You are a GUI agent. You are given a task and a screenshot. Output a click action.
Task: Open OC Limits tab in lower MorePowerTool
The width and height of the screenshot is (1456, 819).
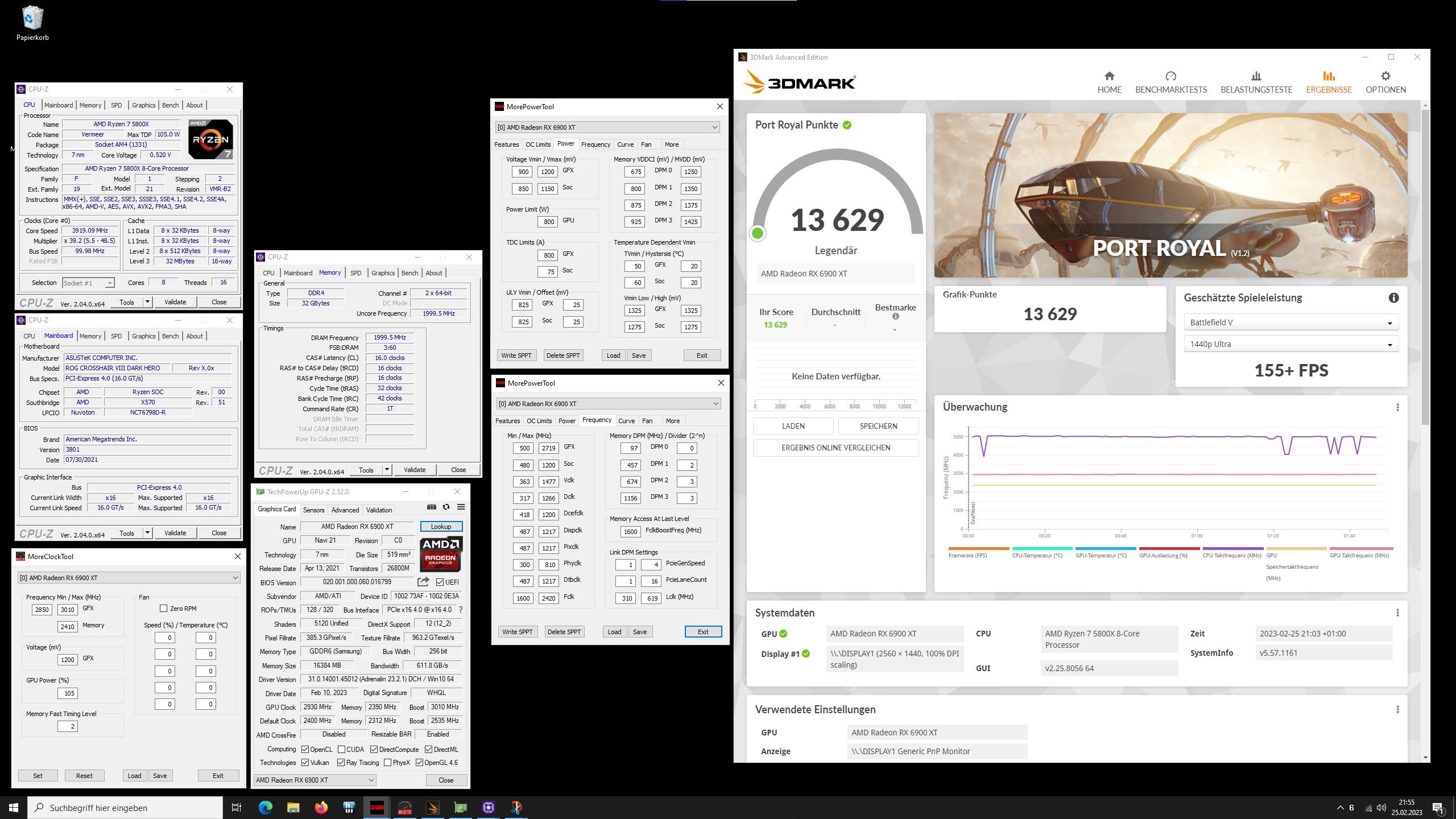(539, 421)
